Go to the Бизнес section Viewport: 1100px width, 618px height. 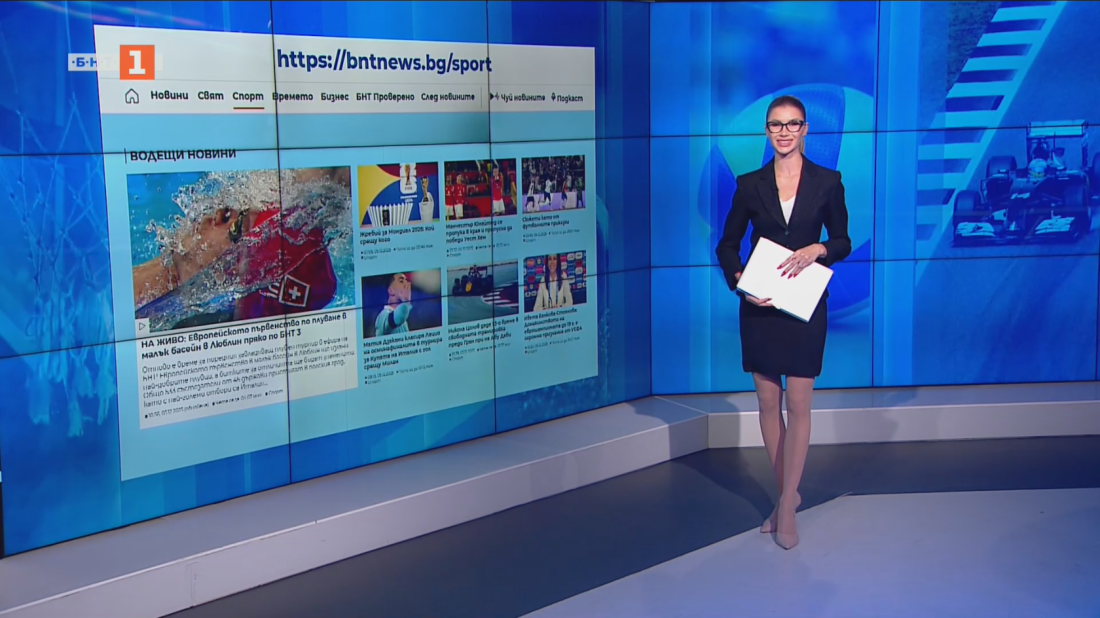(x=335, y=97)
